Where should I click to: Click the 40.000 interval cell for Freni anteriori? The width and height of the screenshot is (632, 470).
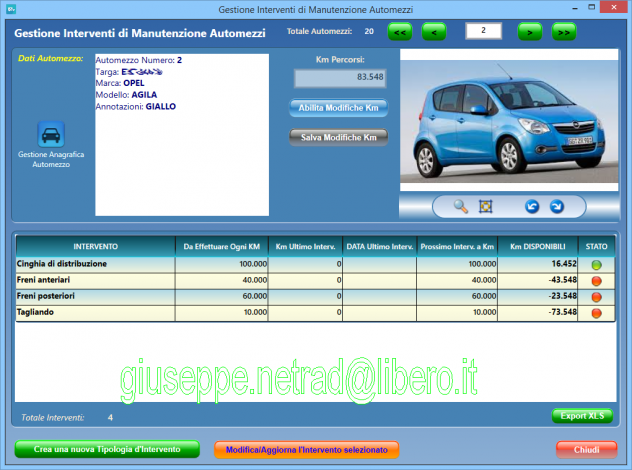click(222, 281)
